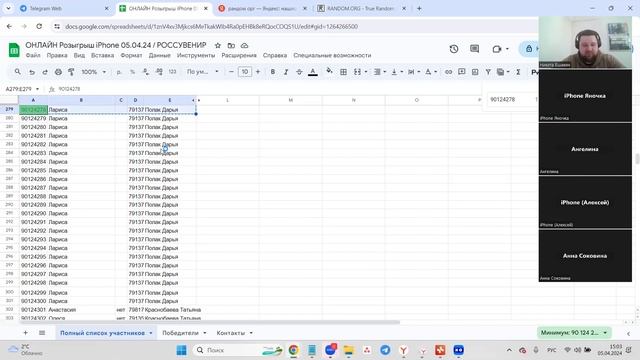This screenshot has width=640, height=360.
Task: Toggle bold formatting
Action: 273,72
